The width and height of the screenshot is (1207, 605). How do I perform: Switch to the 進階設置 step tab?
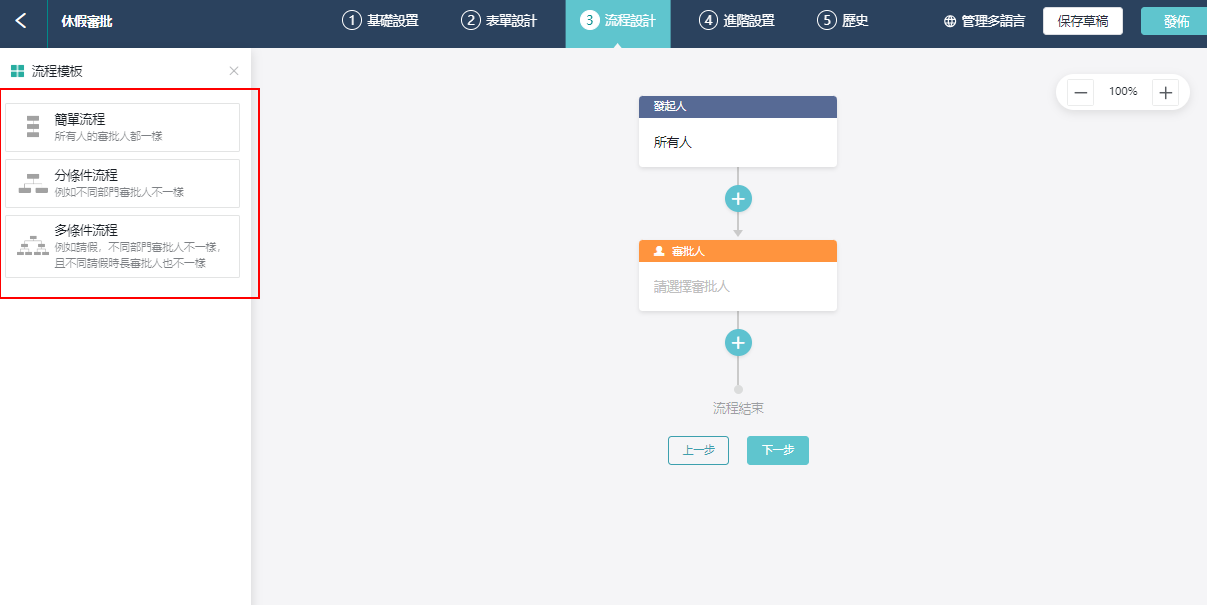point(736,21)
